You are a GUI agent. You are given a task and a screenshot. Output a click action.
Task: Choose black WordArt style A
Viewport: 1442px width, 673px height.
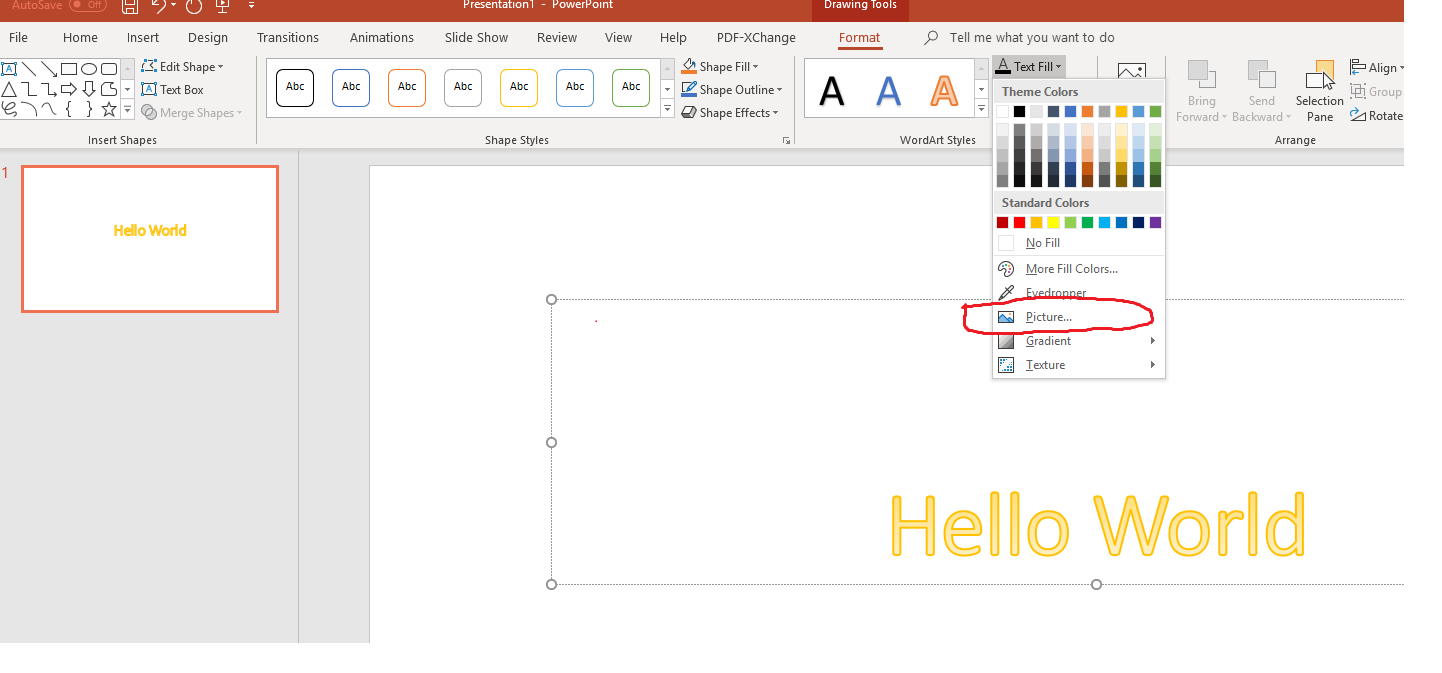click(x=832, y=90)
